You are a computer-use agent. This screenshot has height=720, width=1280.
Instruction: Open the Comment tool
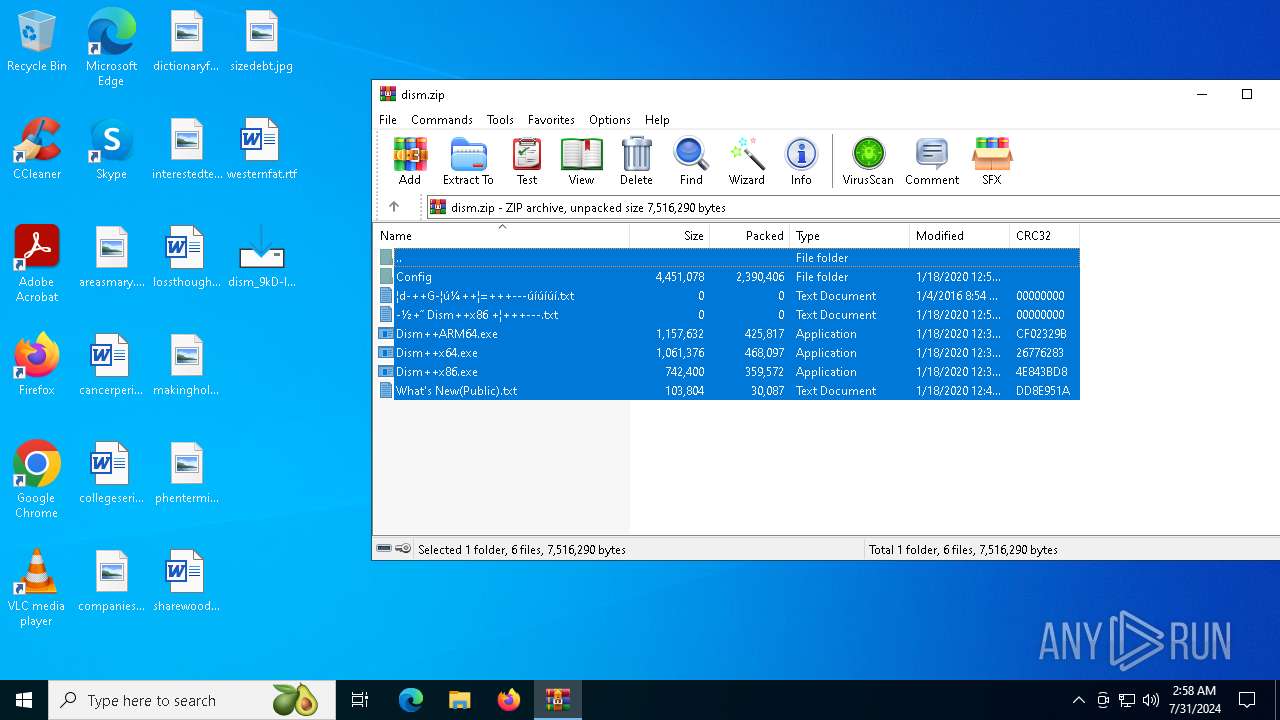[932, 162]
